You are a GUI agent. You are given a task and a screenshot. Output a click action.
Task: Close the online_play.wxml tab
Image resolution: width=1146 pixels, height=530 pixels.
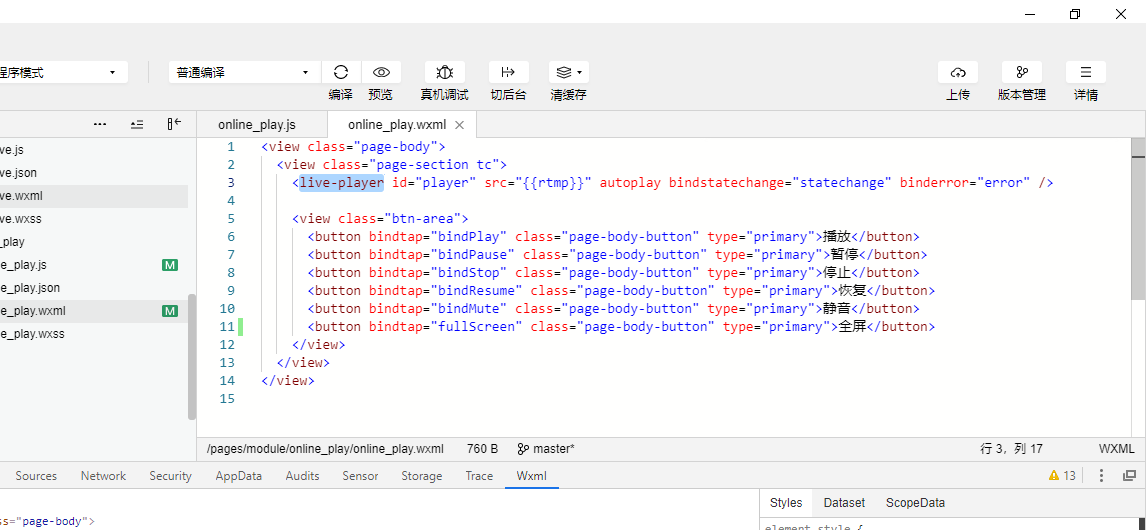pyautogui.click(x=460, y=125)
